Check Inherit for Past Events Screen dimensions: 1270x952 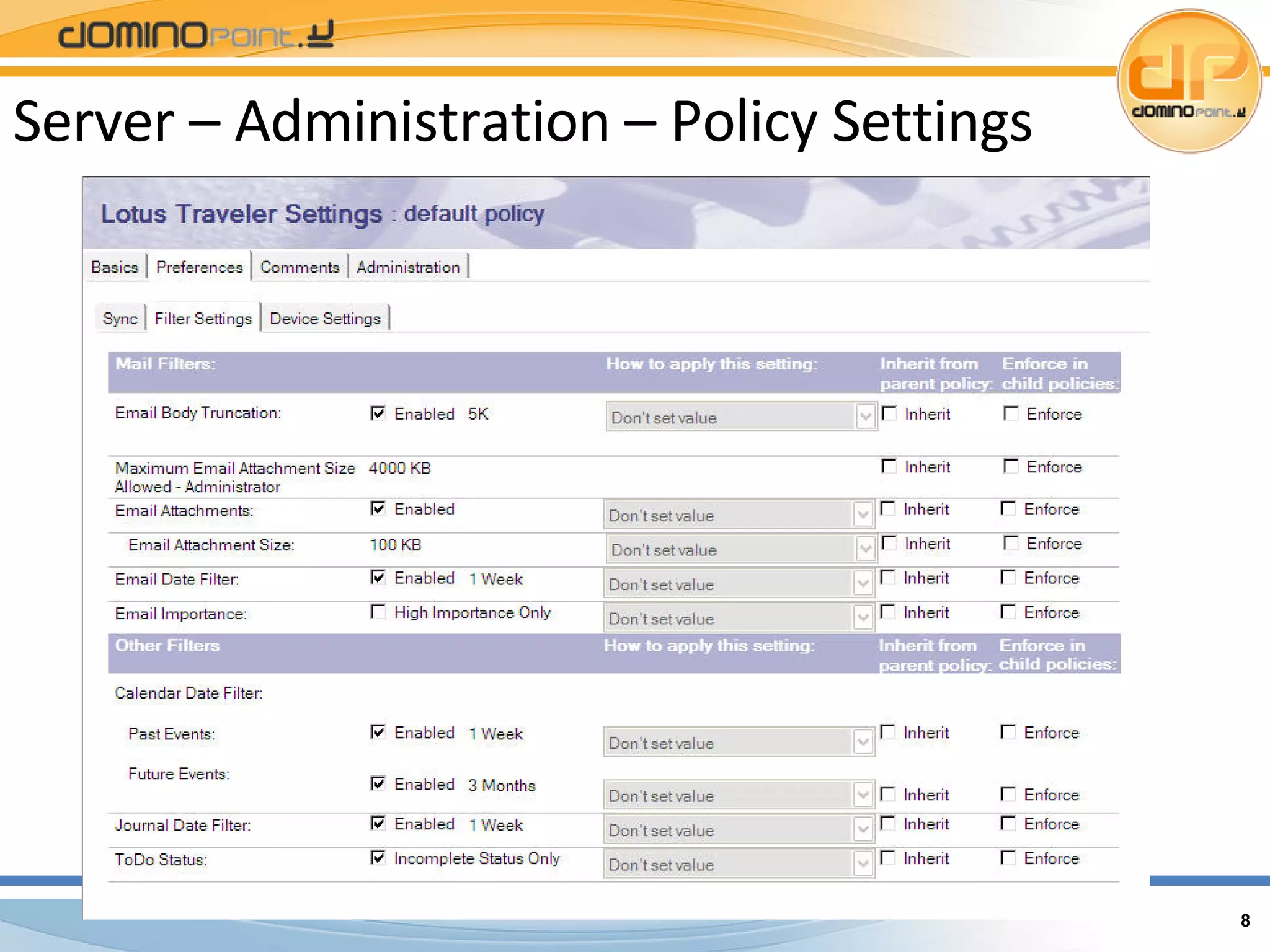pos(888,732)
